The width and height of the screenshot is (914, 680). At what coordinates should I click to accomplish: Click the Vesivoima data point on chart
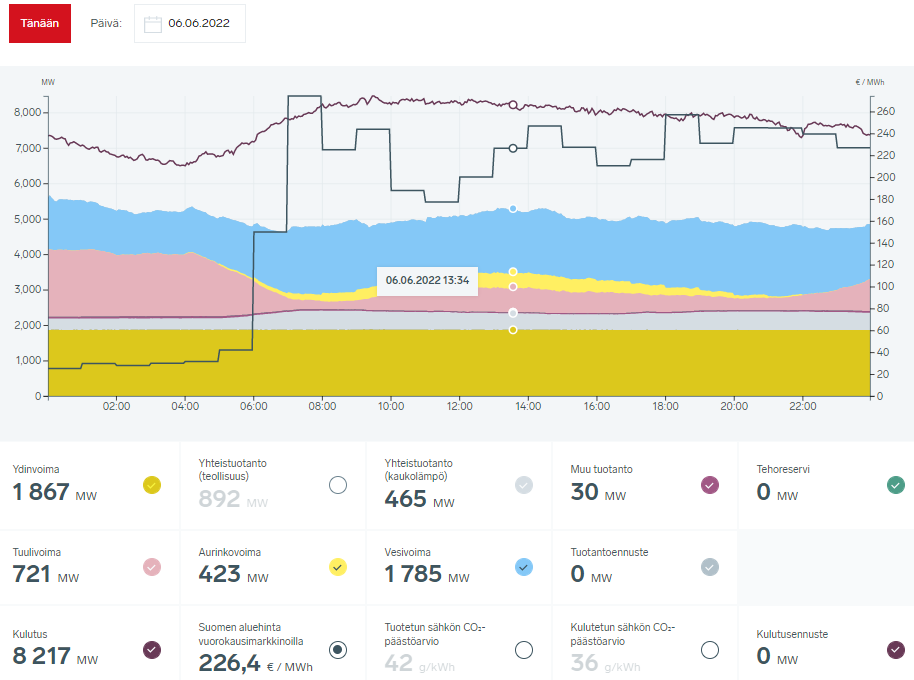513,209
